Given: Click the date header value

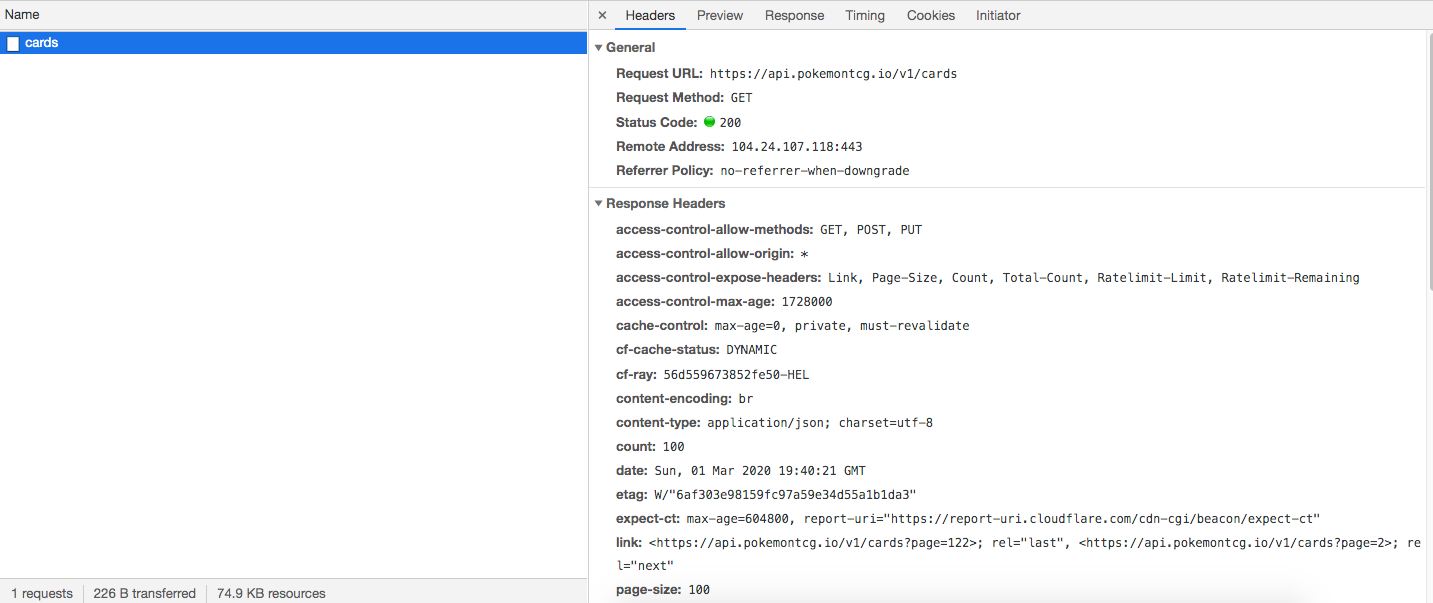Looking at the screenshot, I should tap(760, 471).
